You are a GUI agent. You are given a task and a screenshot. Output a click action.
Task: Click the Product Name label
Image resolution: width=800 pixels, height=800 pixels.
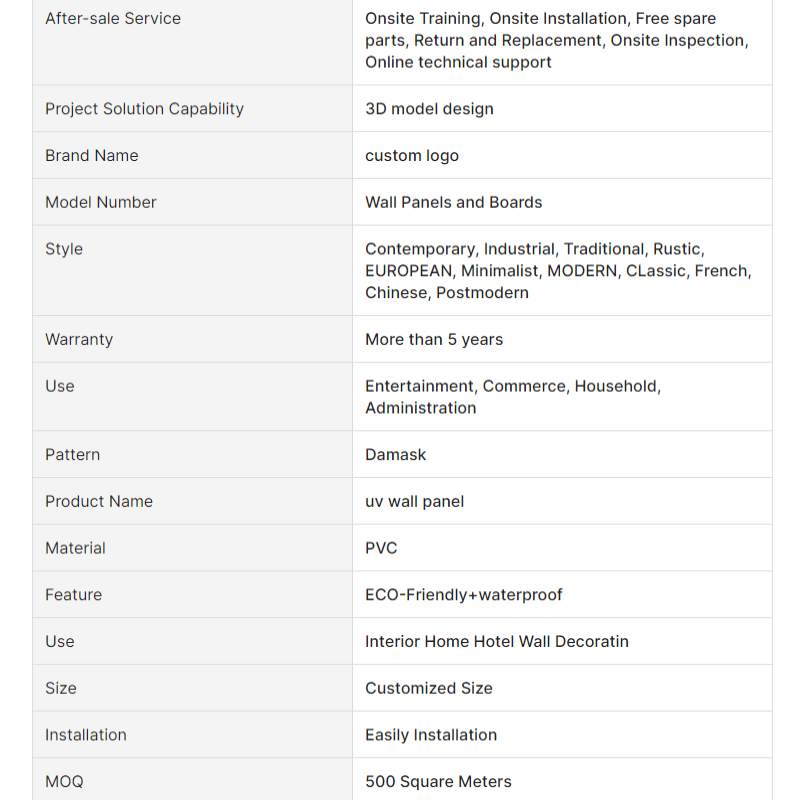[x=99, y=502]
